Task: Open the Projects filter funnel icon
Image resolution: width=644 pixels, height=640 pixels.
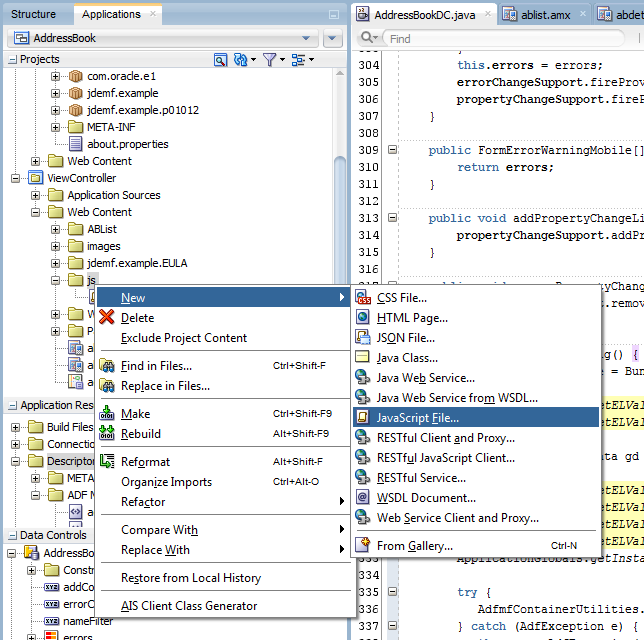Action: 269,60
